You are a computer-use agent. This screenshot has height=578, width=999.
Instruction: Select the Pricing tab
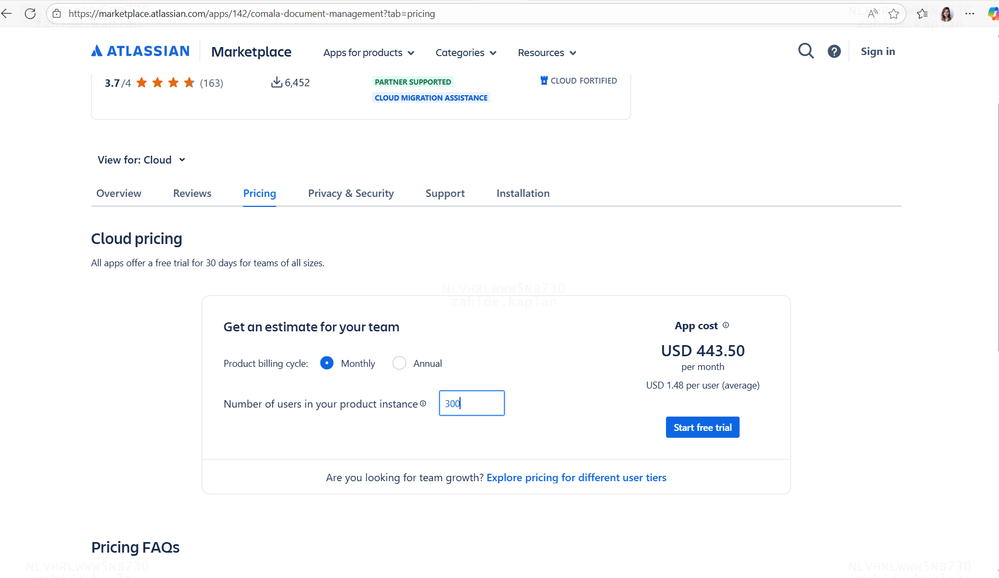click(259, 193)
